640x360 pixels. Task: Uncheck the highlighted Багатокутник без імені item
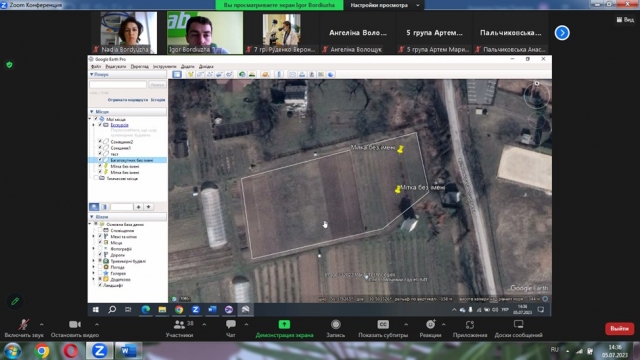point(100,160)
